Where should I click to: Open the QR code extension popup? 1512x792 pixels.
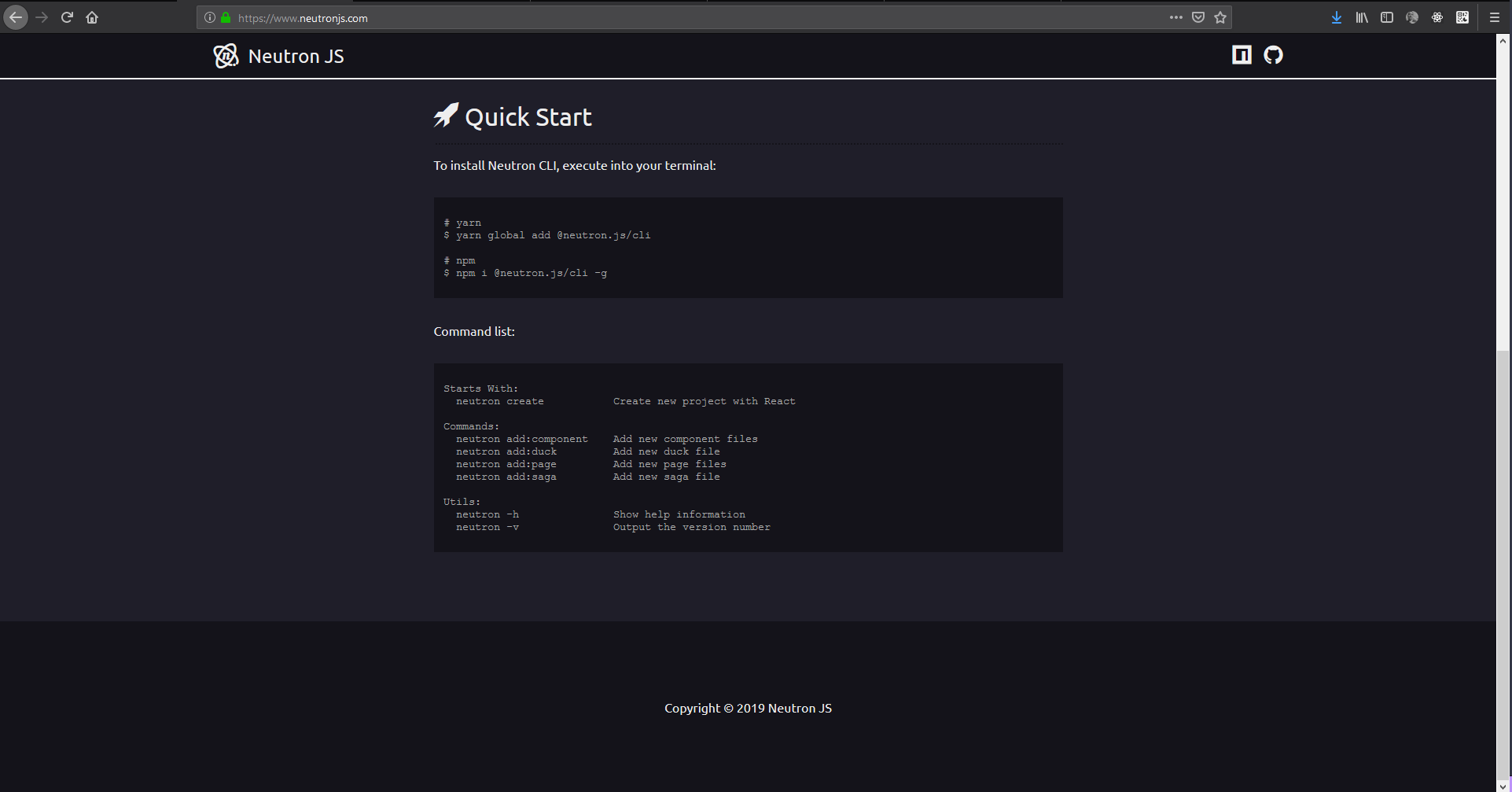click(1462, 17)
